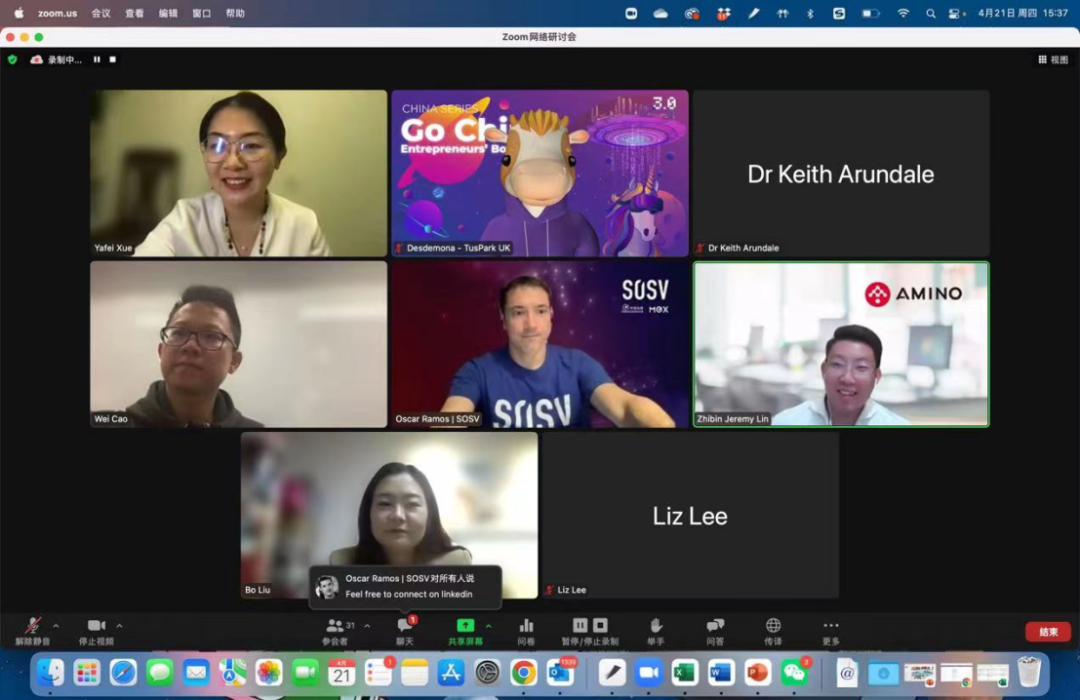Image resolution: width=1080 pixels, height=700 pixels.
Task: Stop video with the 停止视频 camera icon
Action: point(96,626)
